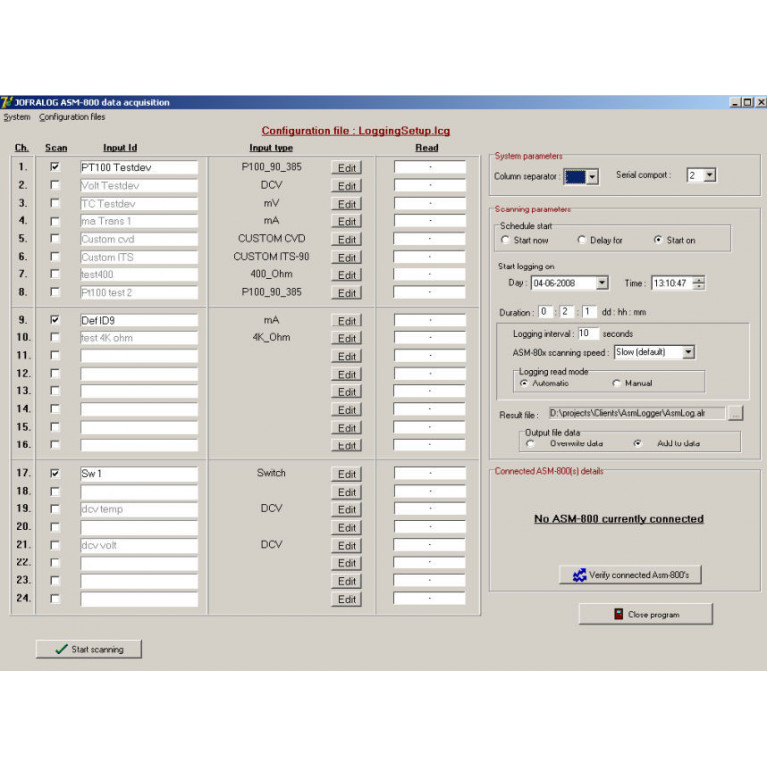
Task: Tick scan checkbox for channel 10
Action: pos(55,337)
